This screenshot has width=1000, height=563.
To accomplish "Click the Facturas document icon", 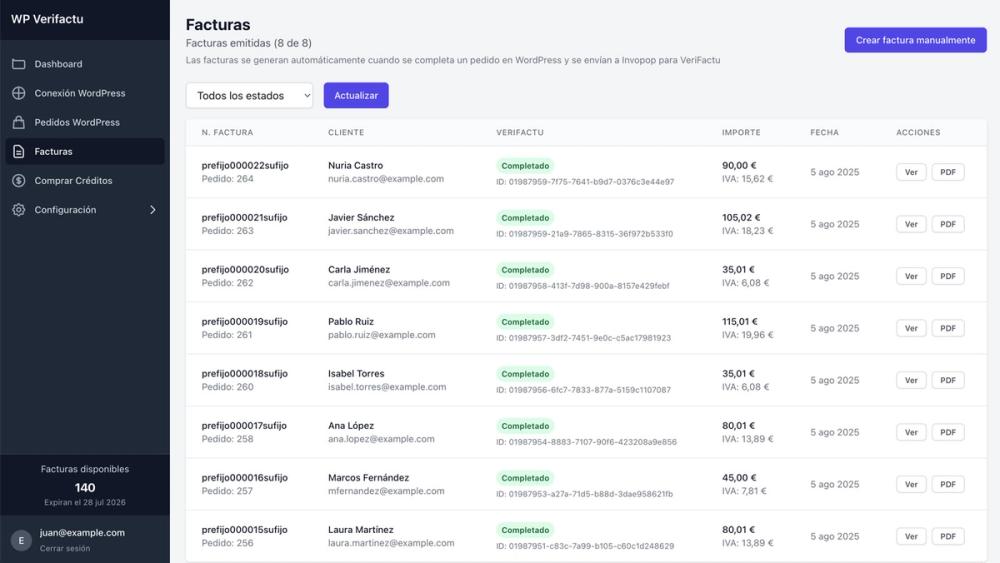I will pyautogui.click(x=18, y=152).
